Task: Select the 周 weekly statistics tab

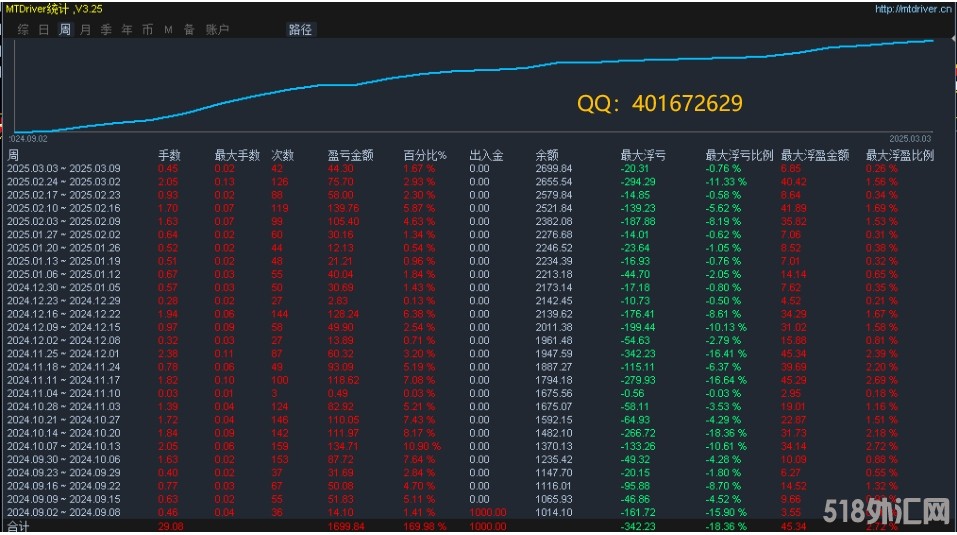Action: [x=64, y=30]
